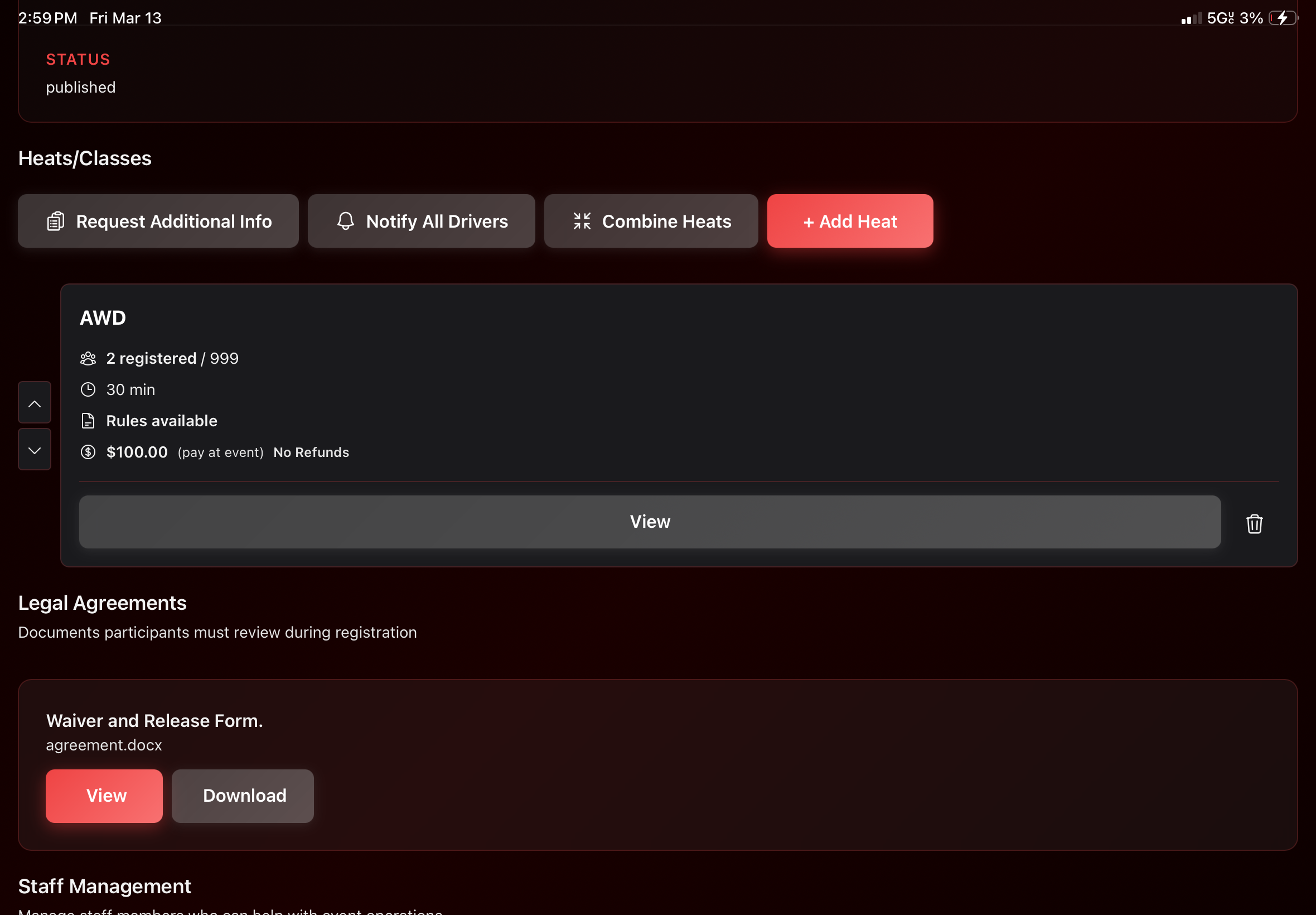This screenshot has height=915, width=1316.
Task: Click the cellular signal bars icon
Action: click(x=1191, y=18)
